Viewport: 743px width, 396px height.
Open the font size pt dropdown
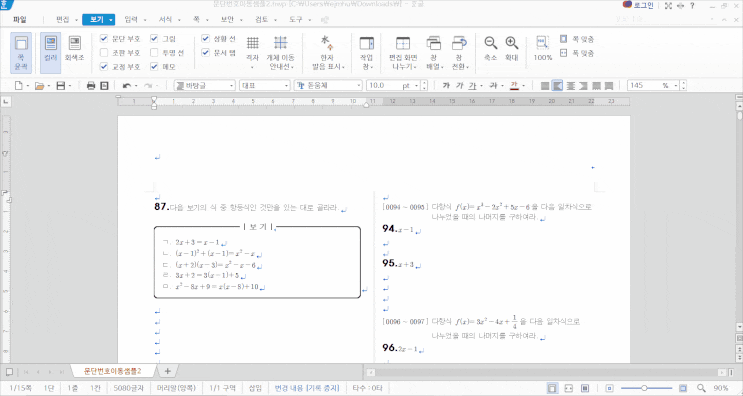[x=417, y=86]
